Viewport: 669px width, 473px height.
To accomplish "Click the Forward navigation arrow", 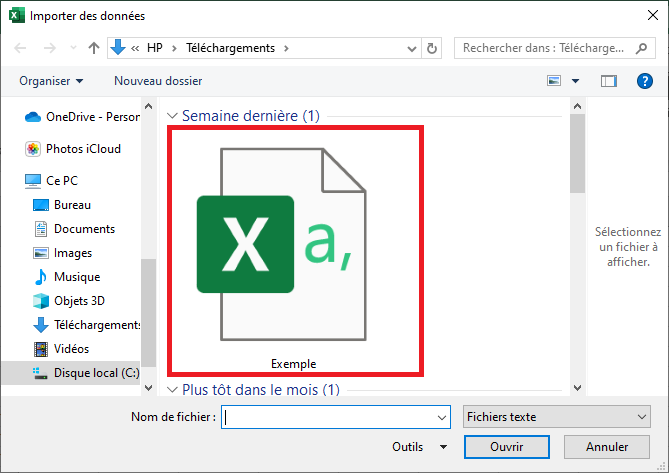I will click(x=50, y=48).
